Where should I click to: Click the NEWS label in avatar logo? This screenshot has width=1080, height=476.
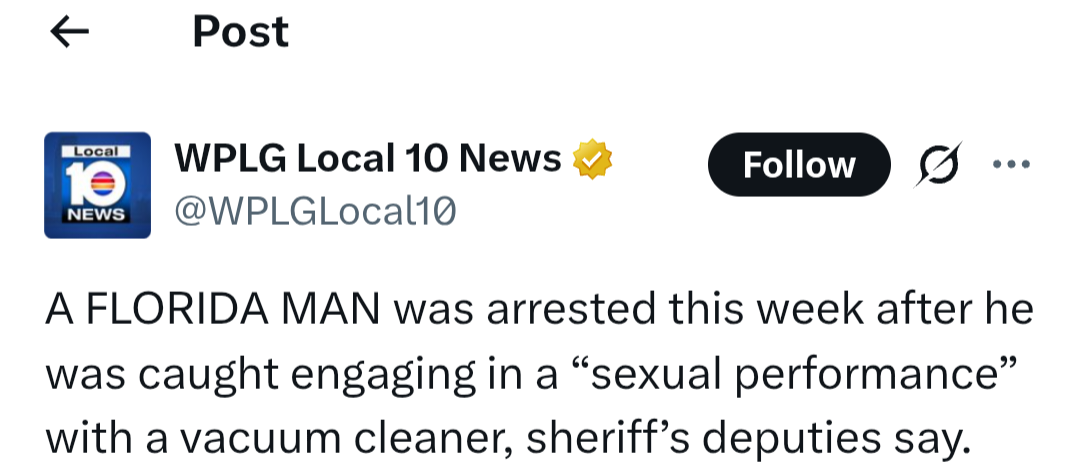click(x=95, y=214)
